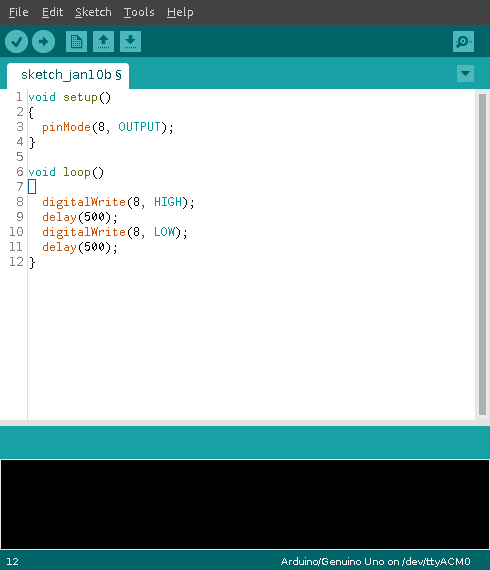This screenshot has width=490, height=570.
Task: Click the board info status text
Action: click(x=375, y=562)
